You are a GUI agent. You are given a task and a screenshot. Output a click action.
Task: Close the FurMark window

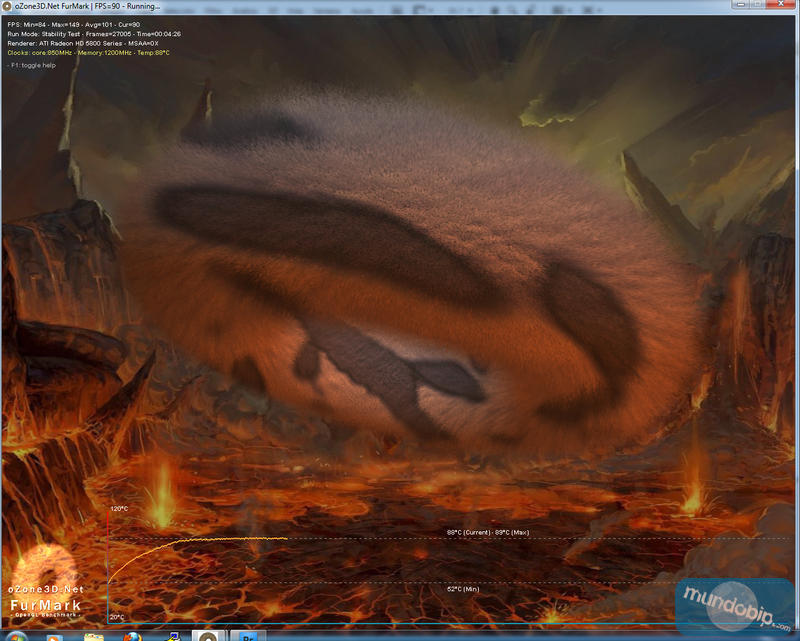click(x=781, y=5)
